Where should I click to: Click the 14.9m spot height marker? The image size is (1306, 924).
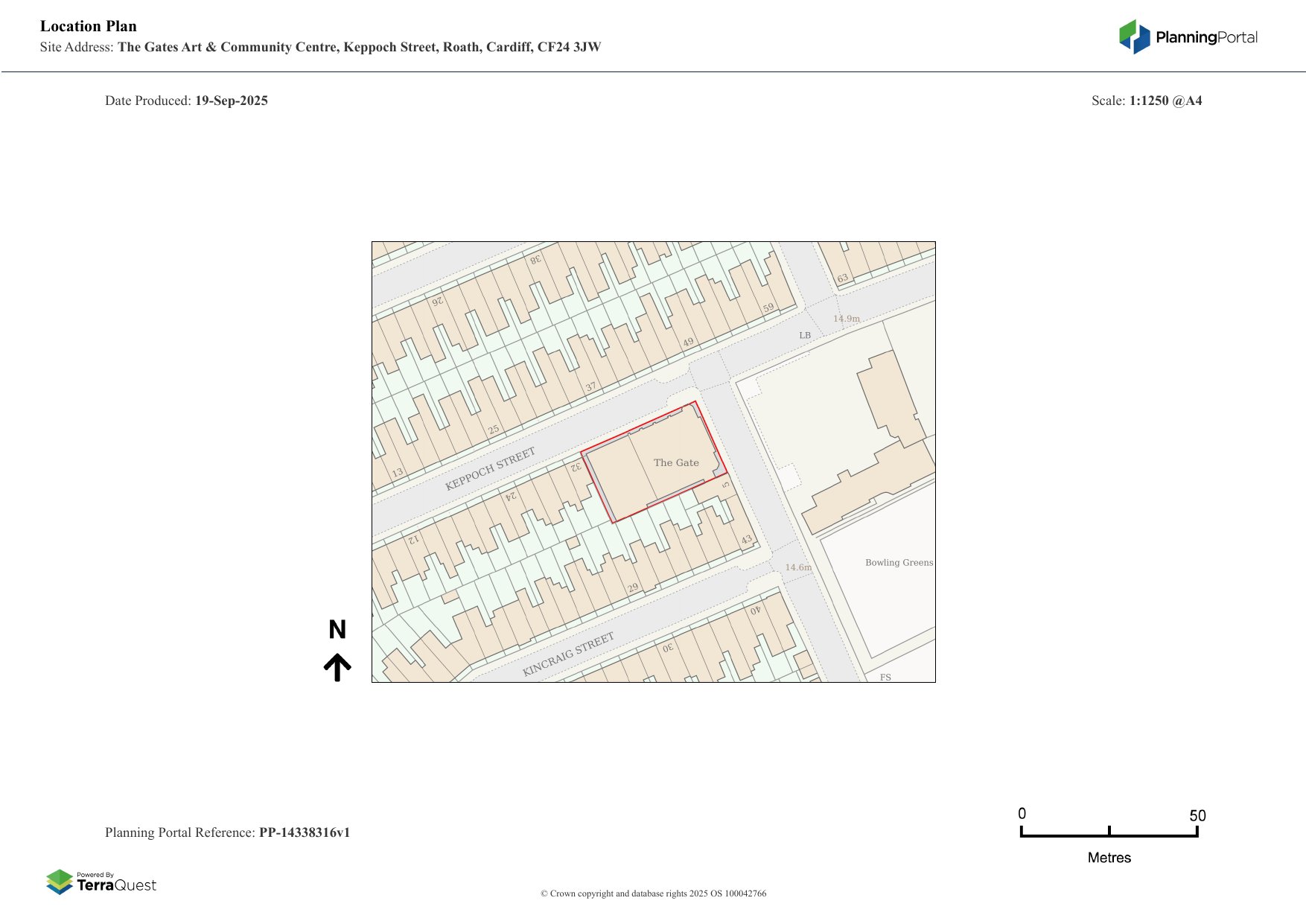tap(846, 319)
